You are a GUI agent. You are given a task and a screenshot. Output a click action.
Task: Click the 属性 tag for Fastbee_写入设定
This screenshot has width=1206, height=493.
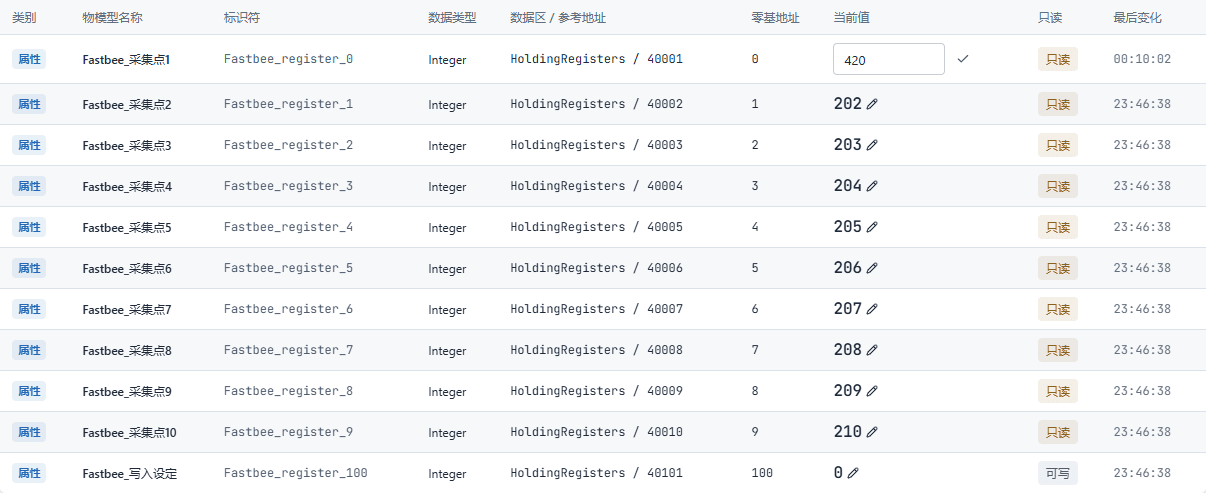[29, 473]
